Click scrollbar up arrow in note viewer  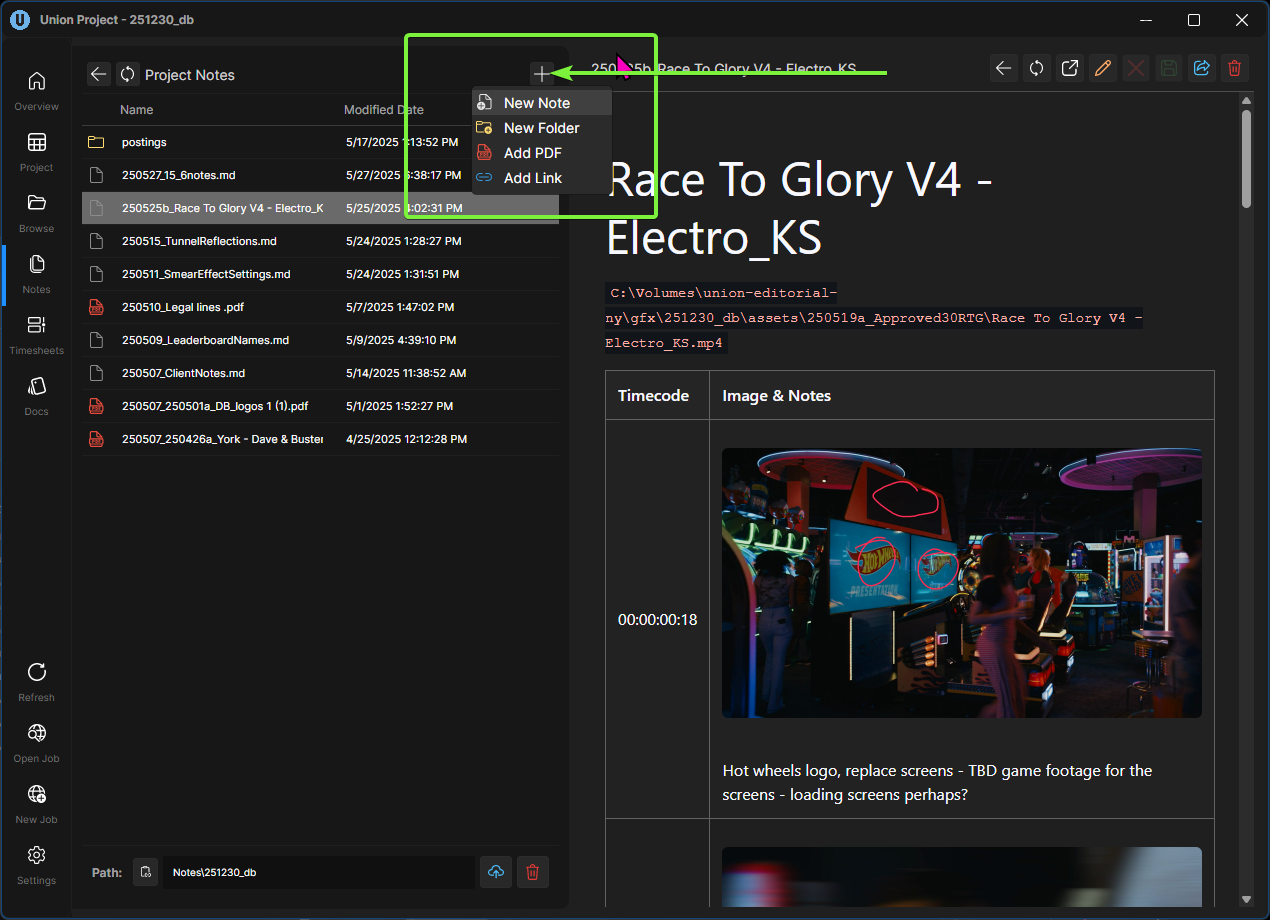point(1246,100)
